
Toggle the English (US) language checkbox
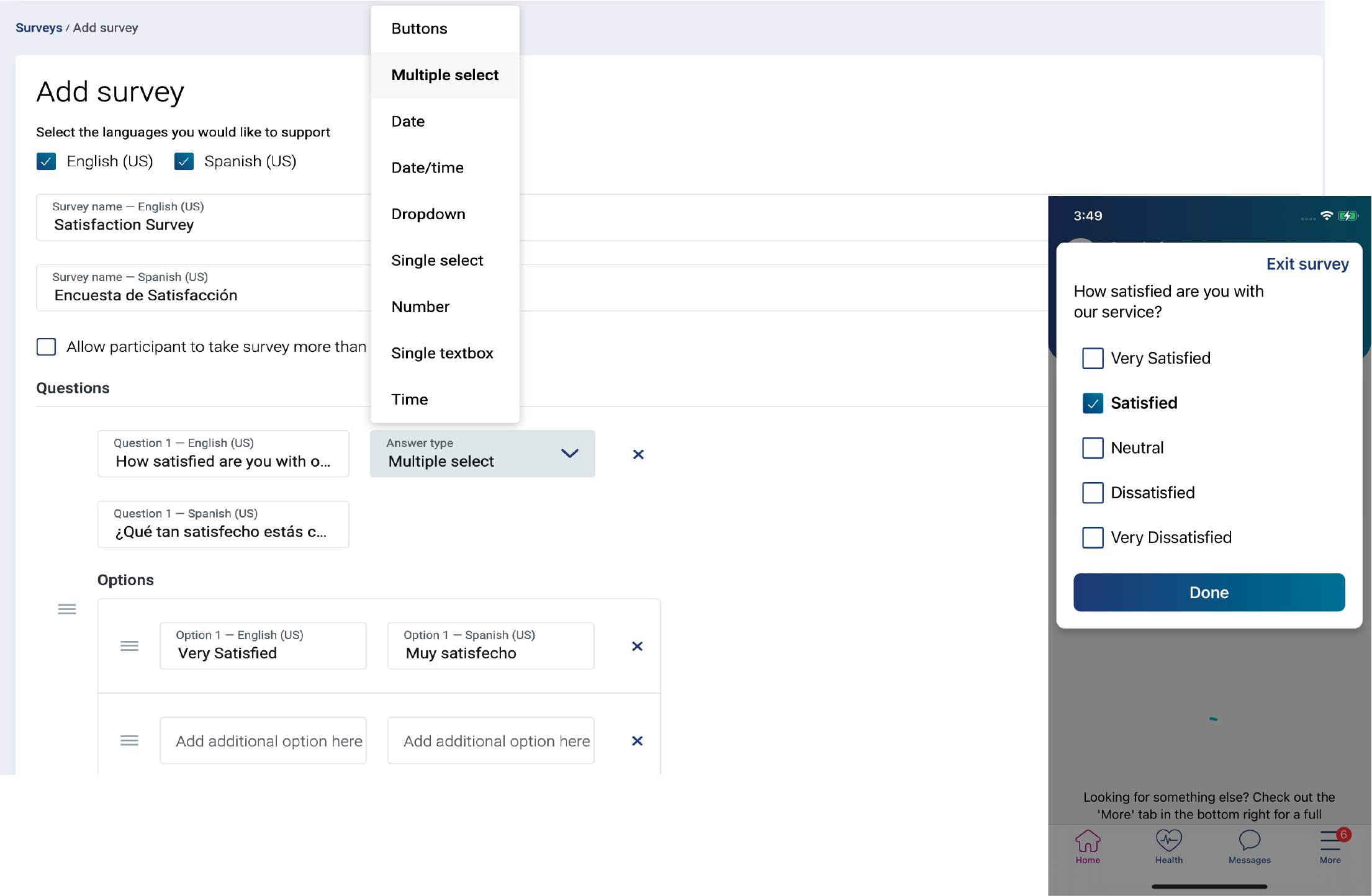46,161
